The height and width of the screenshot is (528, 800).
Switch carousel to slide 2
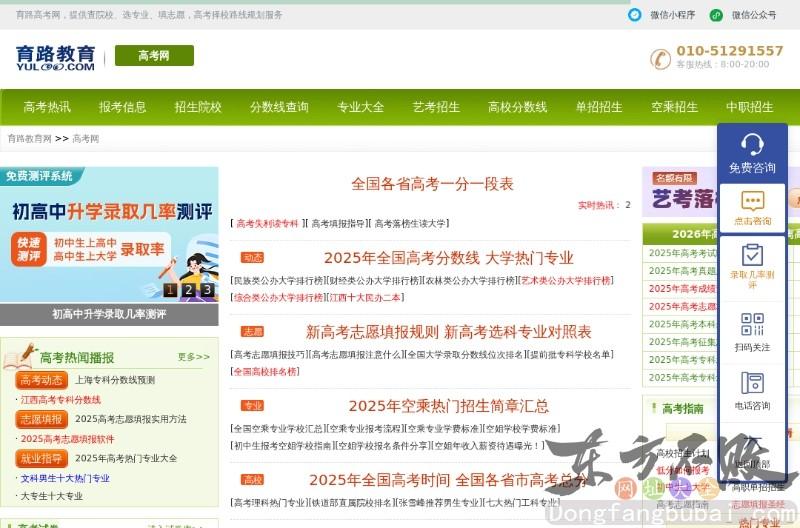[189, 290]
